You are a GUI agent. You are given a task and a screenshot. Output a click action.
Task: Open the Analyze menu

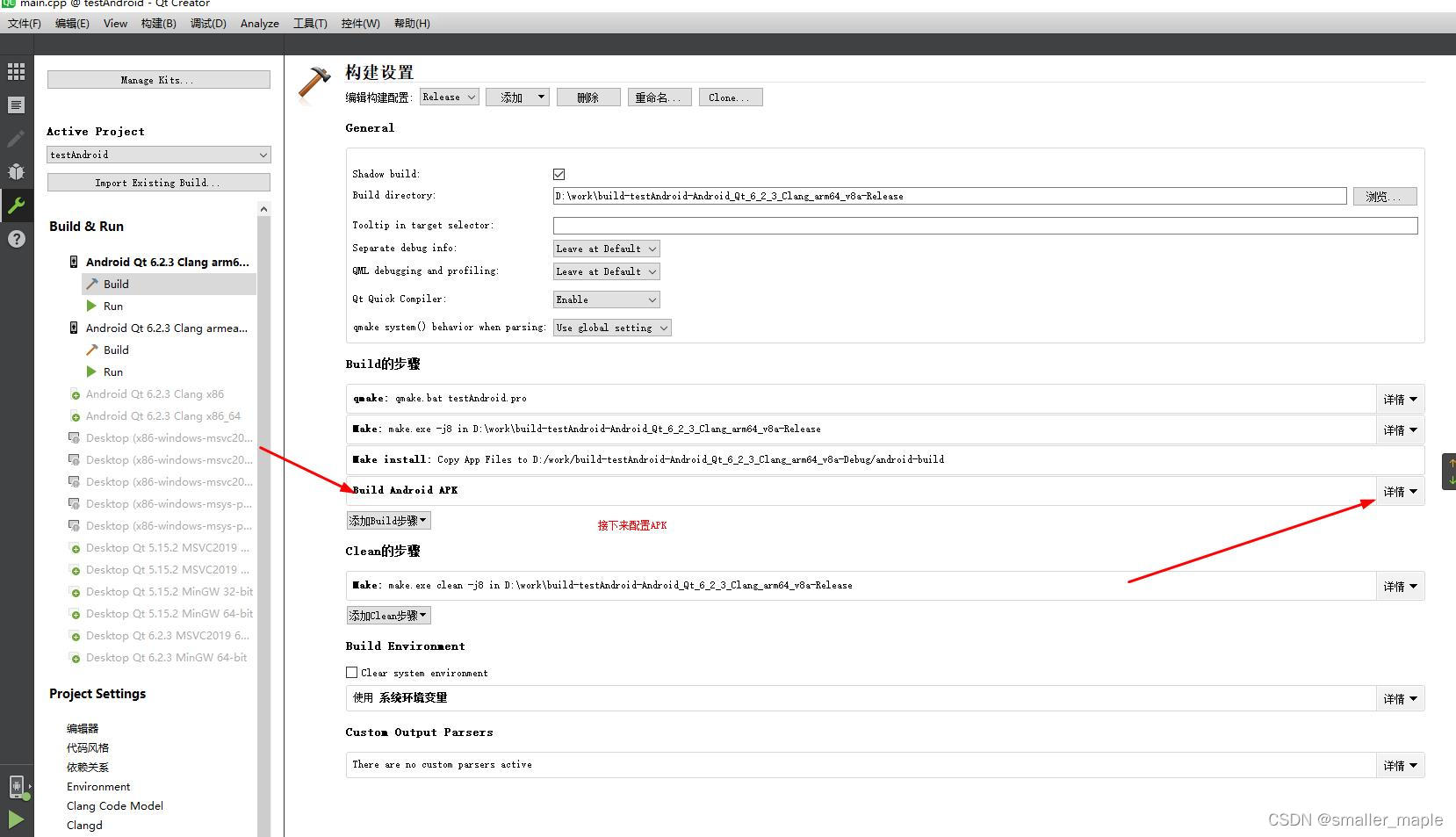coord(260,24)
